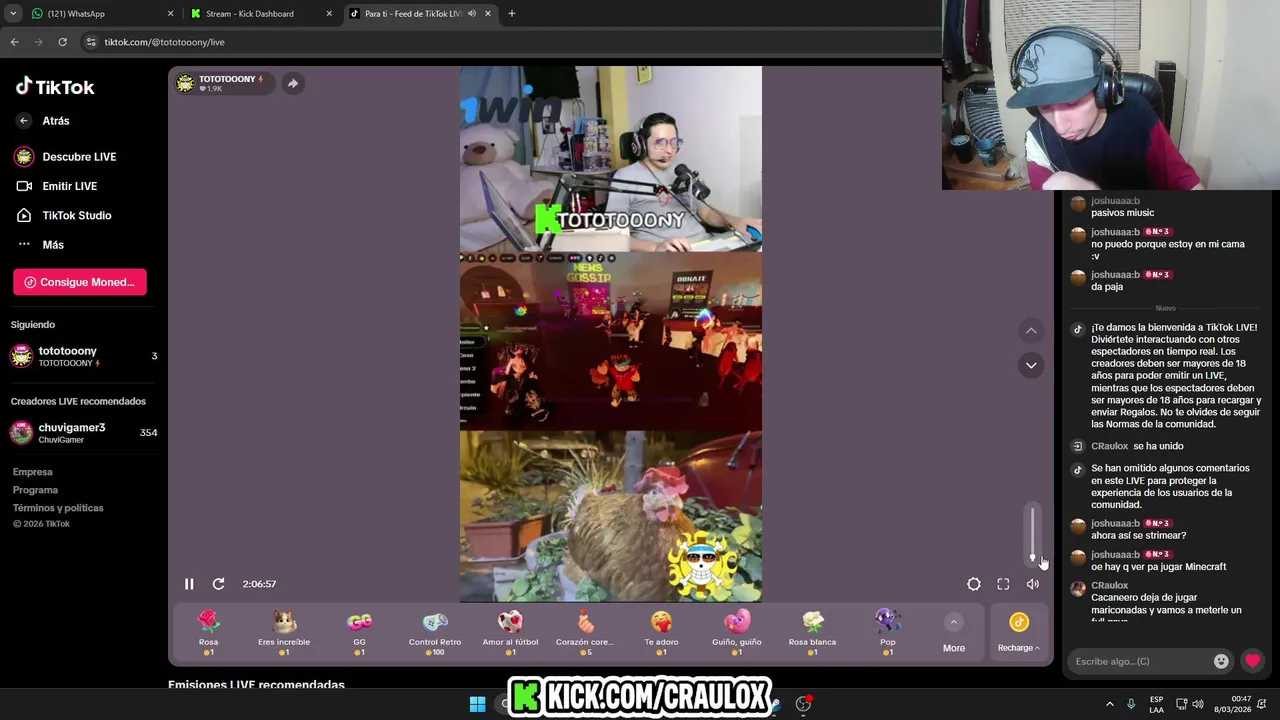Click the TikTok logo
Image resolution: width=1280 pixels, height=720 pixels.
coord(55,87)
